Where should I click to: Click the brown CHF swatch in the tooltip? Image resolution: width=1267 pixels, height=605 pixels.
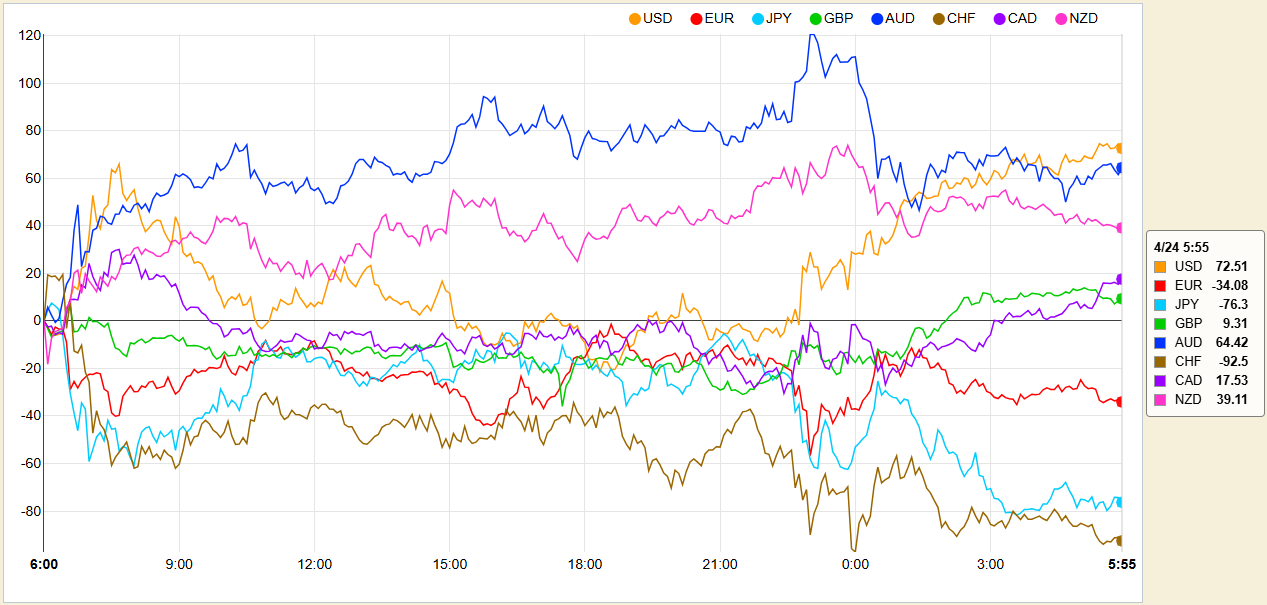coord(1160,361)
